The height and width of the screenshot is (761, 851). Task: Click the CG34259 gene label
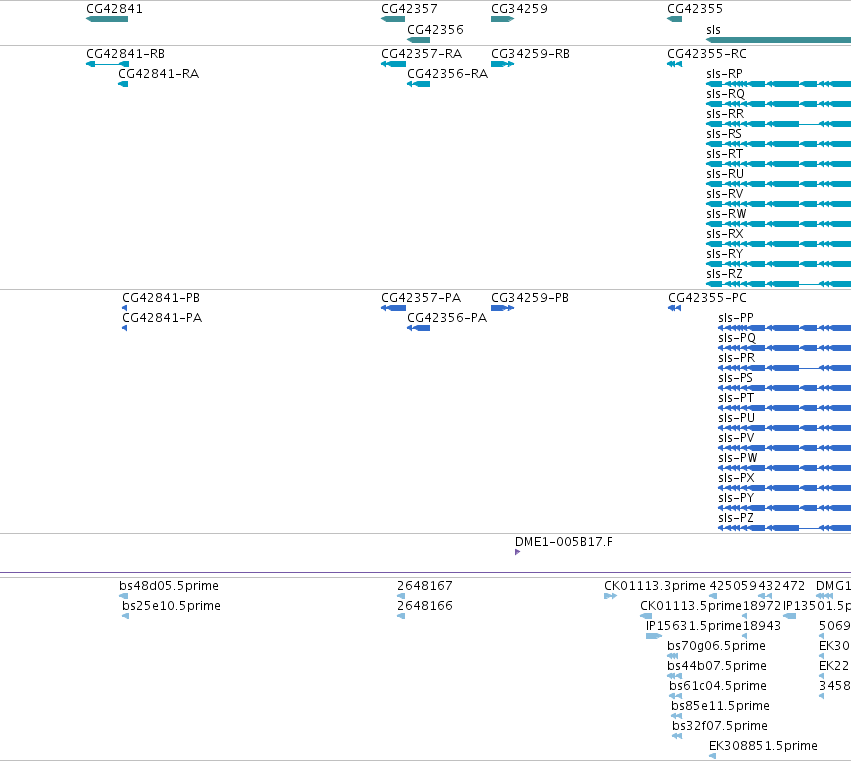(x=519, y=9)
